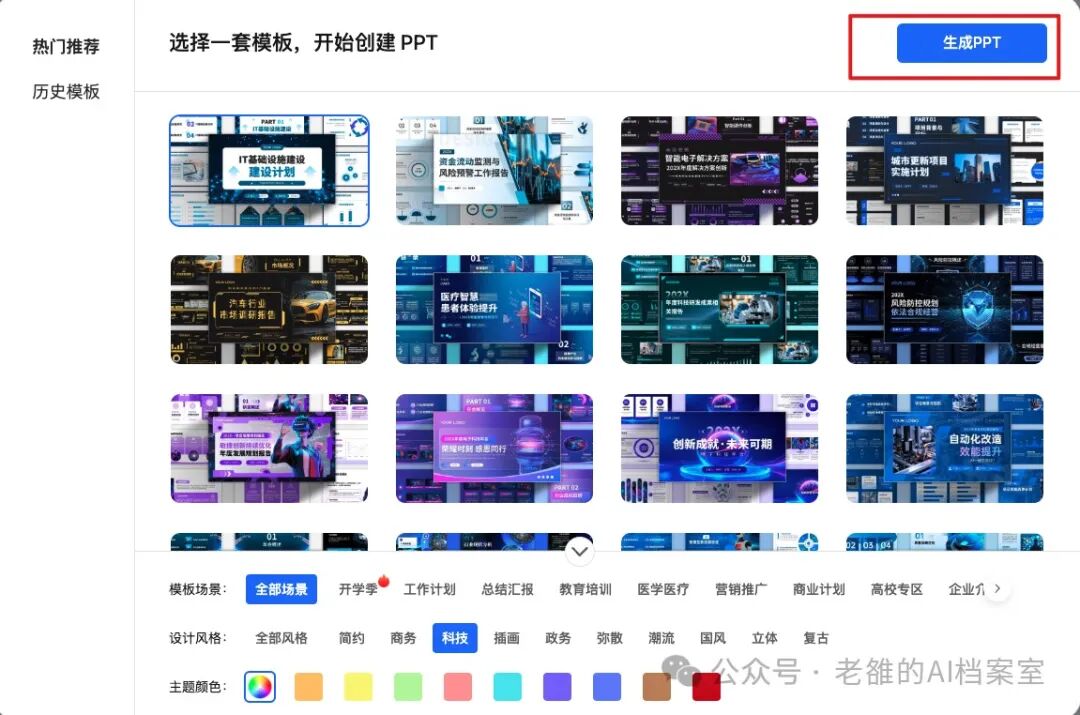The width and height of the screenshot is (1080, 715).
Task: Switch to 历史模板 in sidebar
Action: coord(66,92)
